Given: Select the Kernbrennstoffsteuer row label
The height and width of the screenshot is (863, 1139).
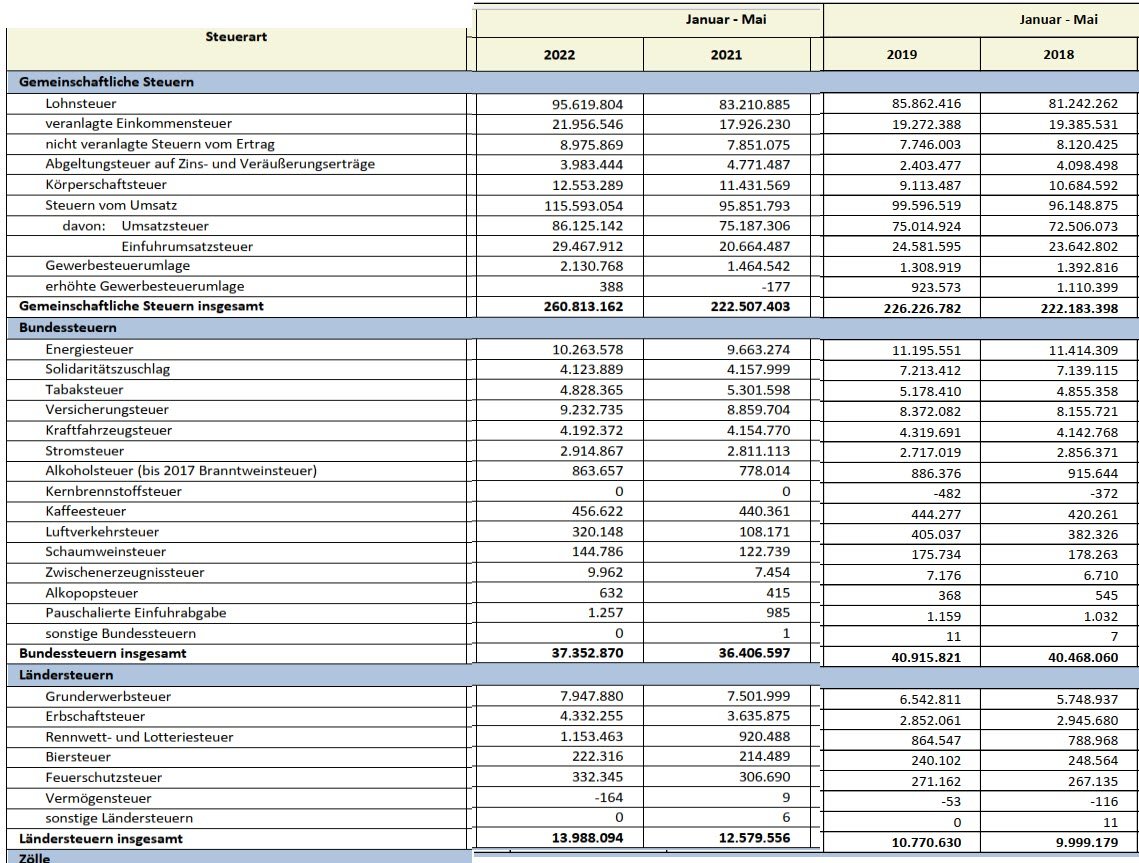Looking at the screenshot, I should click(113, 491).
